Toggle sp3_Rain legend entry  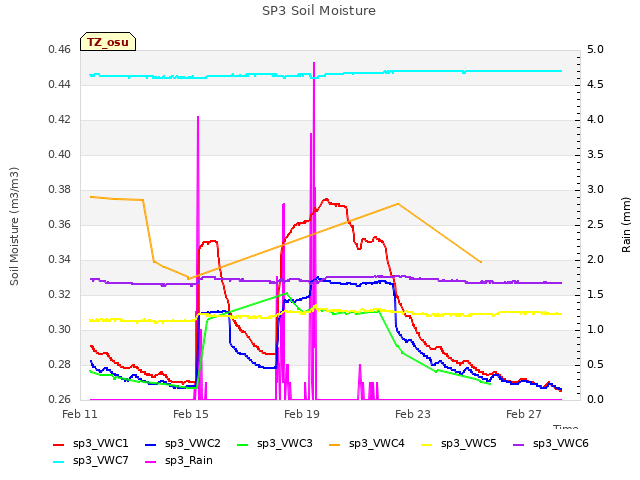(x=179, y=461)
